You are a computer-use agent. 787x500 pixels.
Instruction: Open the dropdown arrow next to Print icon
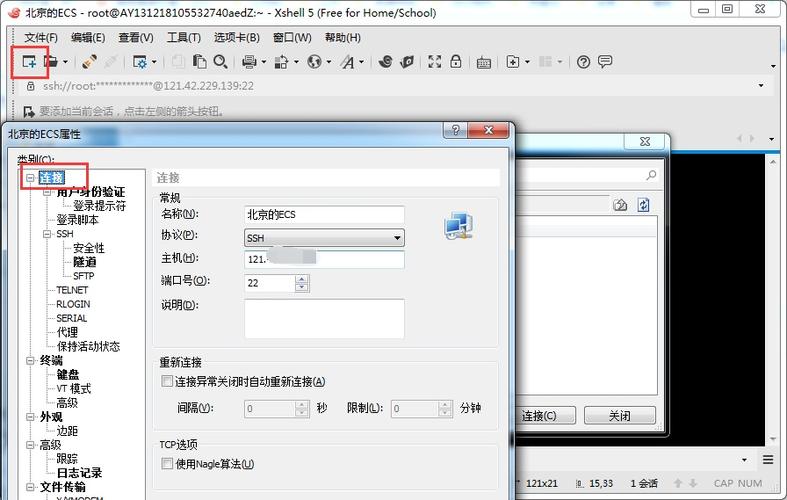click(x=264, y=62)
